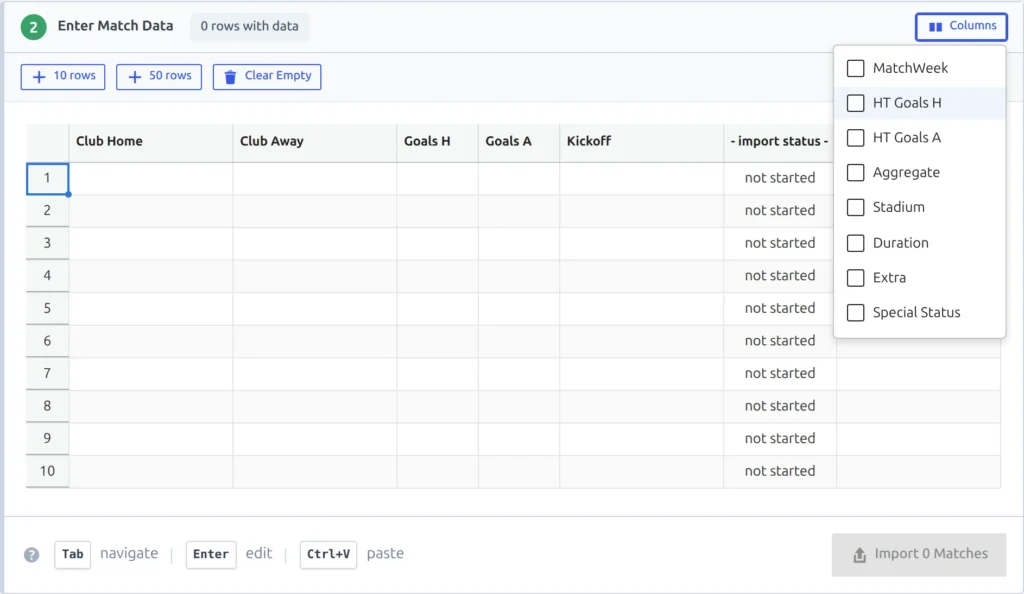Click the Kickoff cell in row 1
1024x594 pixels.
pos(642,178)
